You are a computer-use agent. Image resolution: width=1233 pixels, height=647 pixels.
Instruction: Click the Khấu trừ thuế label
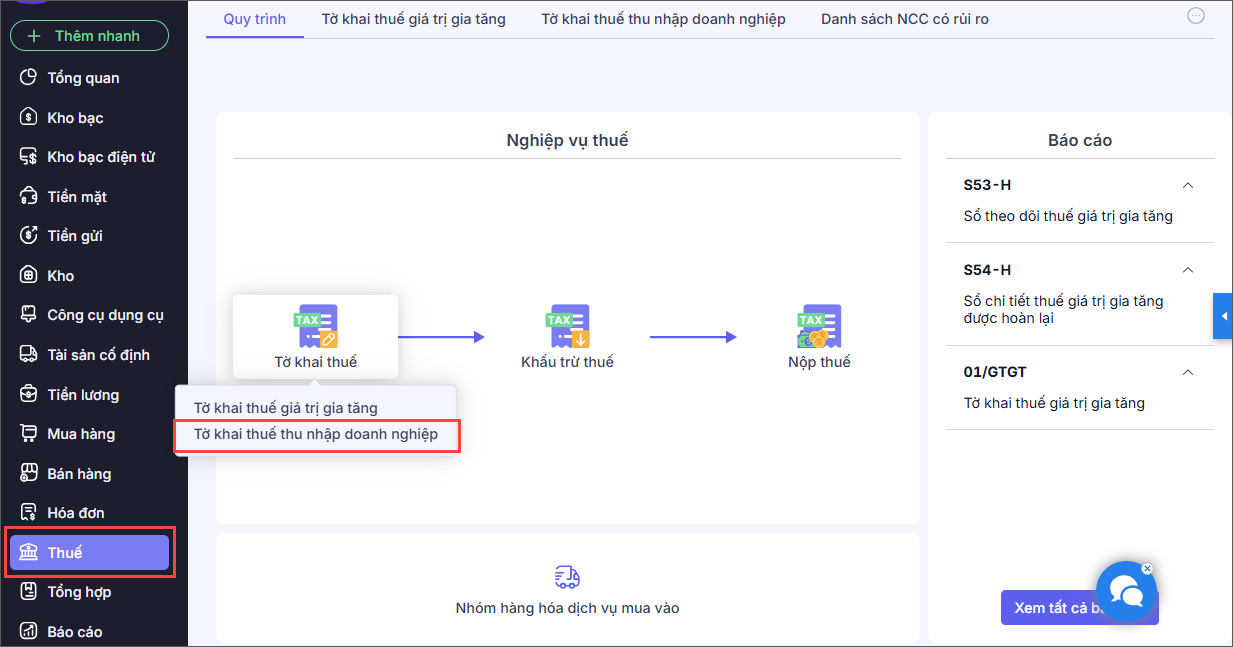[x=567, y=362]
